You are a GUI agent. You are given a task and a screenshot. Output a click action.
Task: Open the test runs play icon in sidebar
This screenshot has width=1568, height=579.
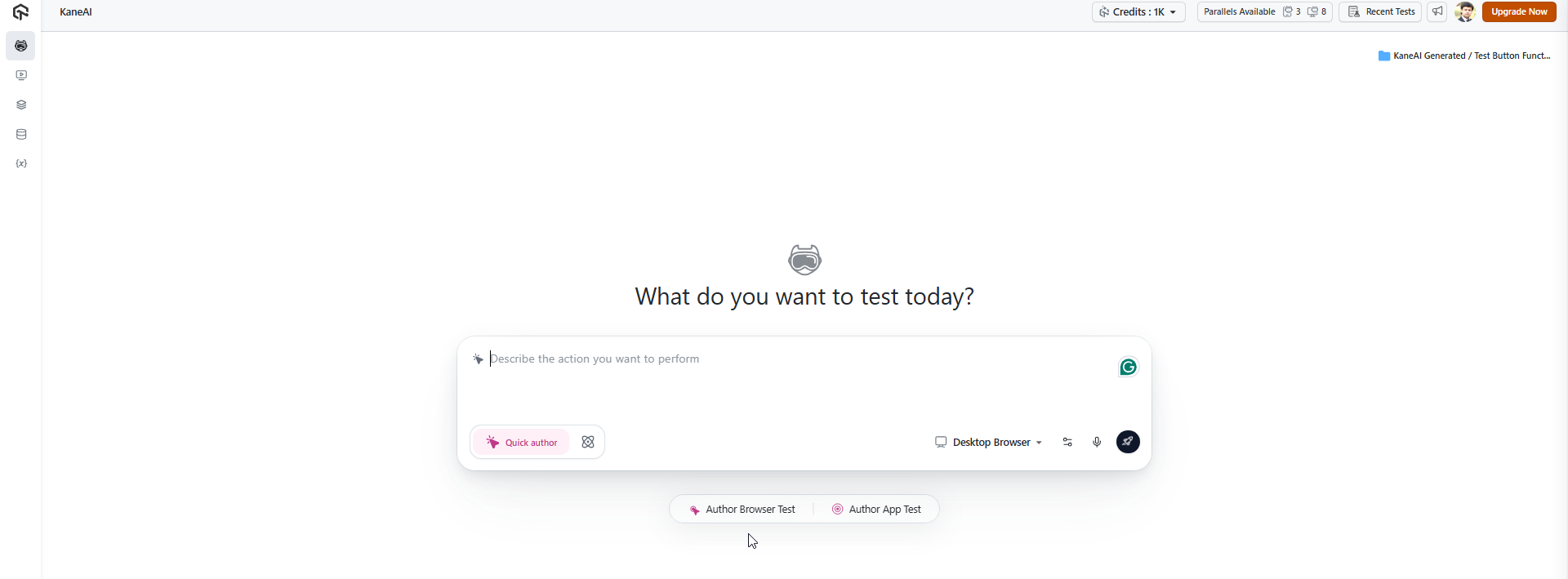click(x=21, y=75)
